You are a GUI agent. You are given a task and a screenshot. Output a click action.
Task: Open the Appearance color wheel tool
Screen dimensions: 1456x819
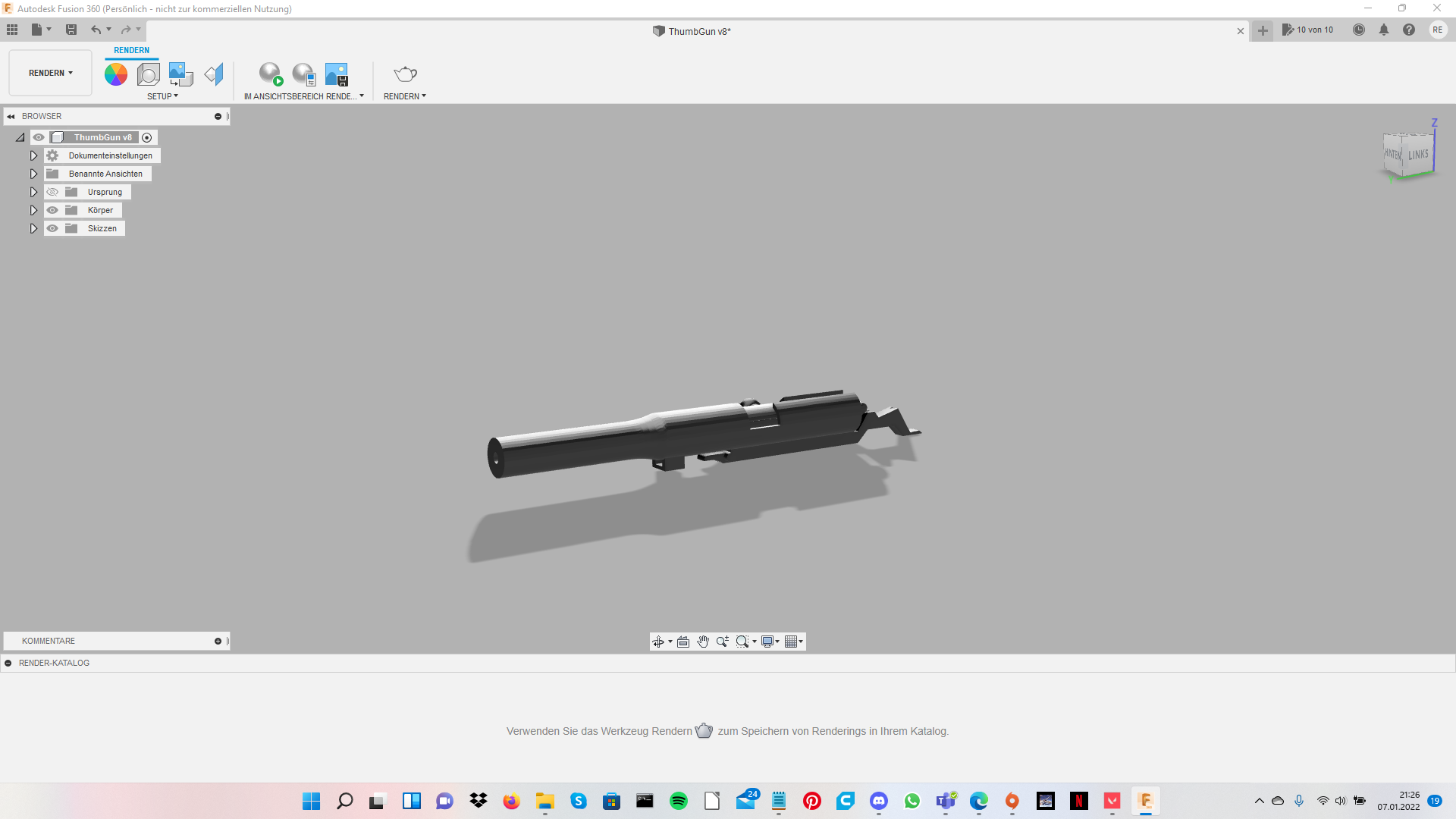(116, 74)
